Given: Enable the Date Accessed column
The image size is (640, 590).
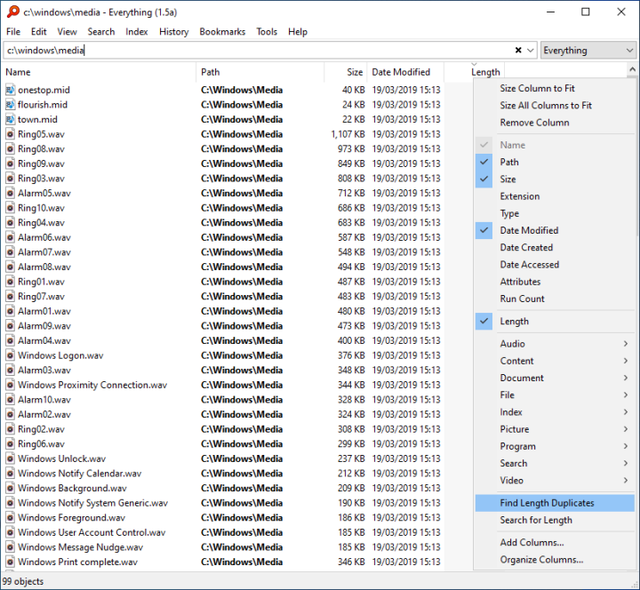Looking at the screenshot, I should coord(555,265).
